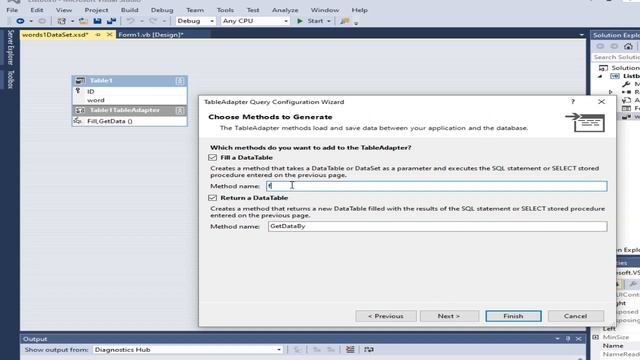Image resolution: width=640 pixels, height=360 pixels.
Task: Click Solution Explorer Forward icon
Action: coord(614,46)
